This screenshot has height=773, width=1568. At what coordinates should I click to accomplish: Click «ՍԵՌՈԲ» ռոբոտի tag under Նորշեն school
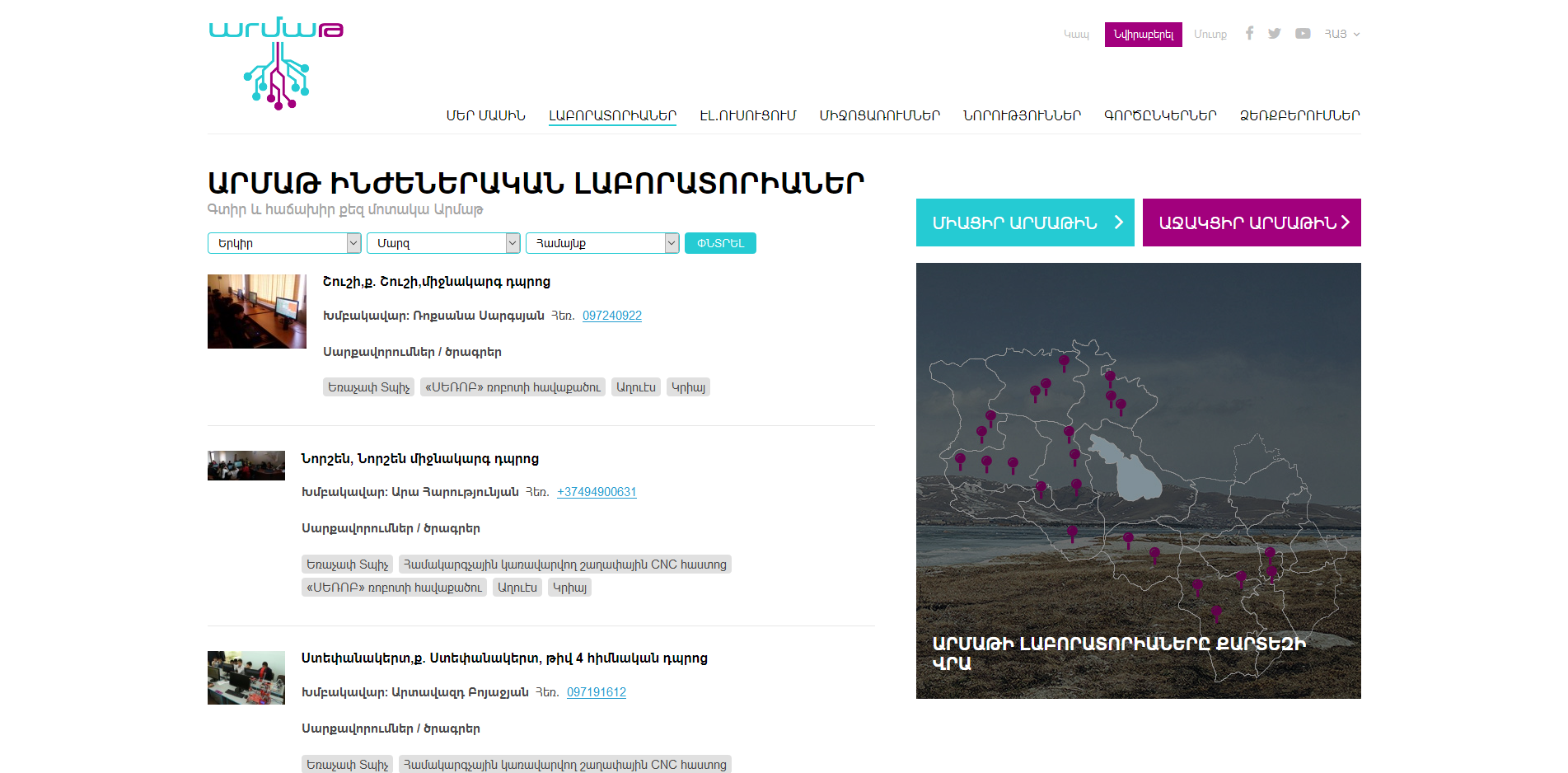point(394,588)
